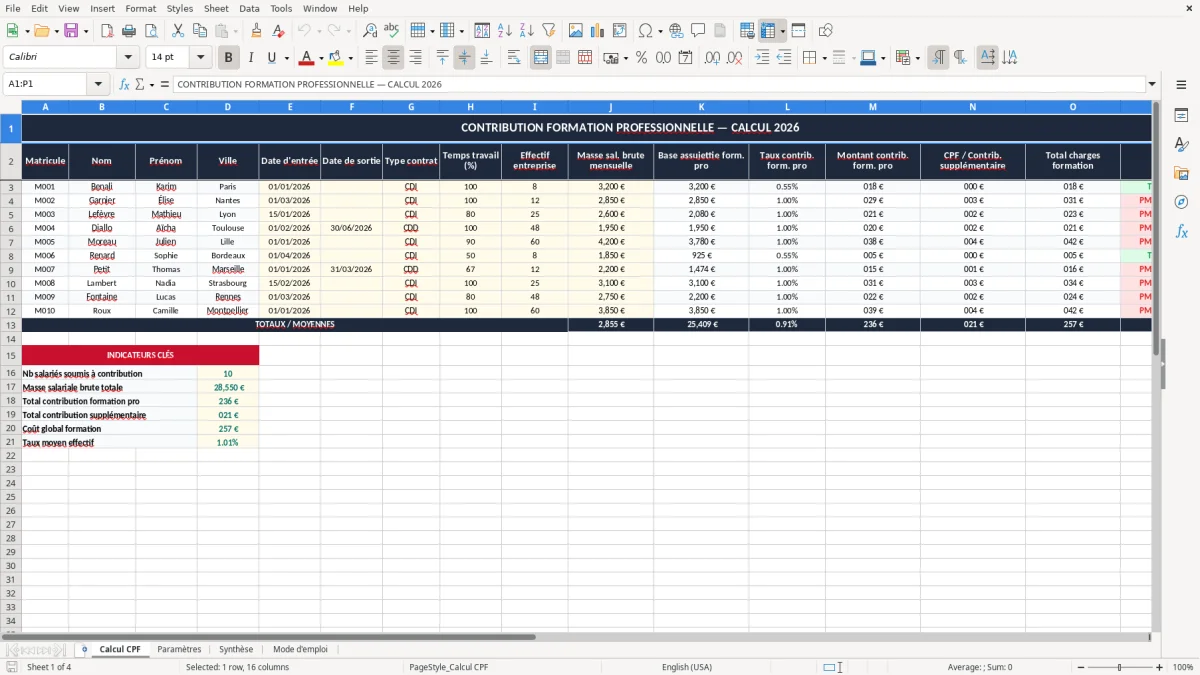The height and width of the screenshot is (675, 1200).
Task: Select row header 13
Action: coord(11,325)
